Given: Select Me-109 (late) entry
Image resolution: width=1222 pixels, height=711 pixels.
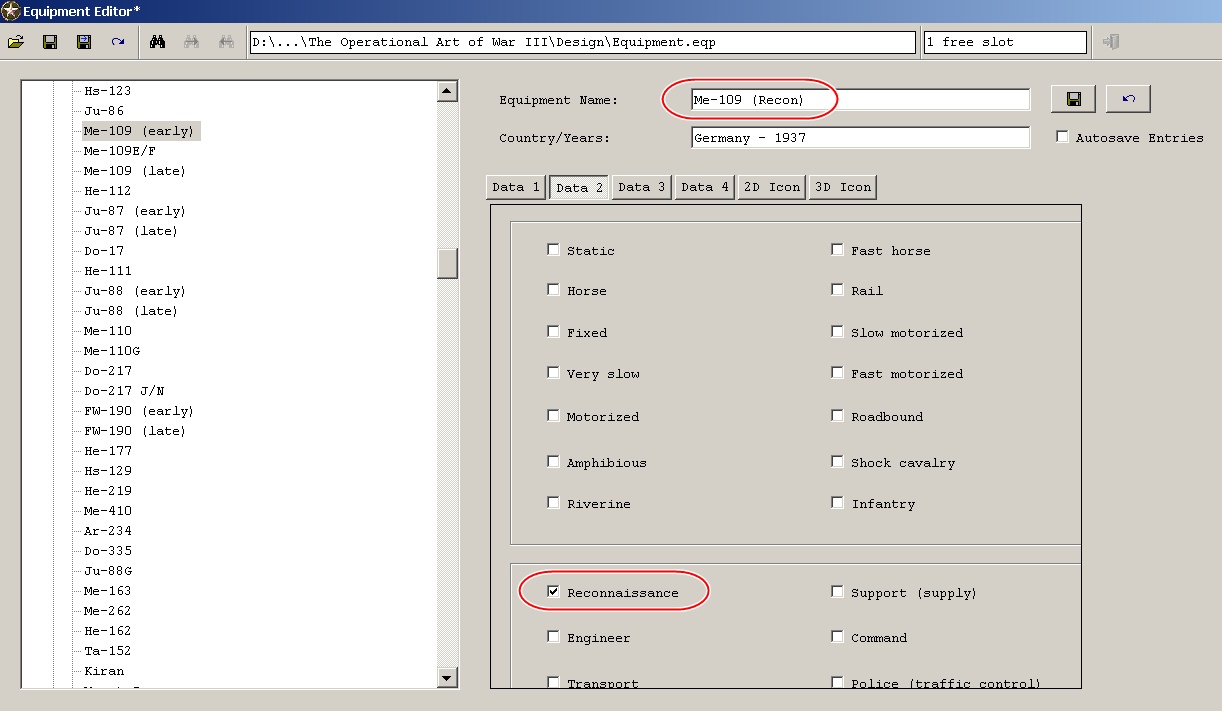Looking at the screenshot, I should point(135,171).
